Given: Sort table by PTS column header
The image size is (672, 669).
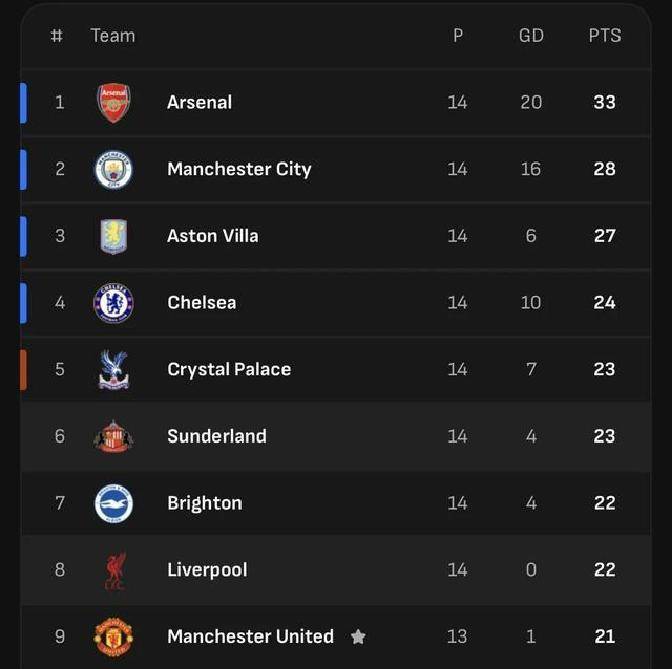Looking at the screenshot, I should coord(604,35).
